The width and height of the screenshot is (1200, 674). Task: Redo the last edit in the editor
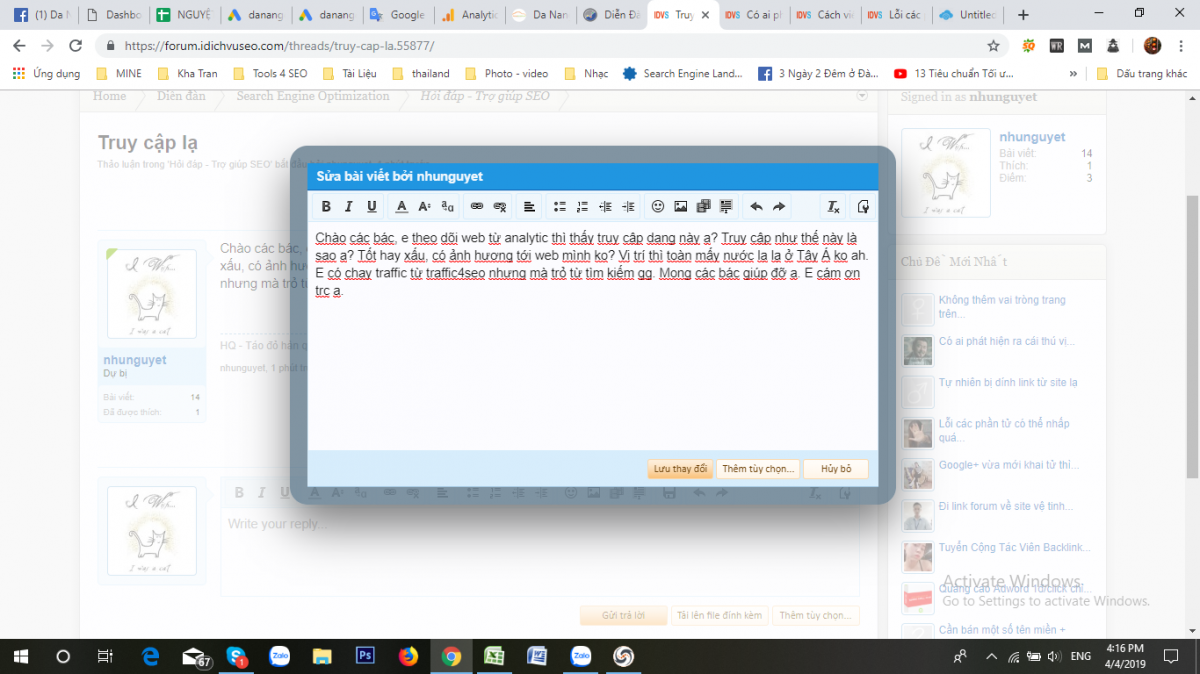779,207
